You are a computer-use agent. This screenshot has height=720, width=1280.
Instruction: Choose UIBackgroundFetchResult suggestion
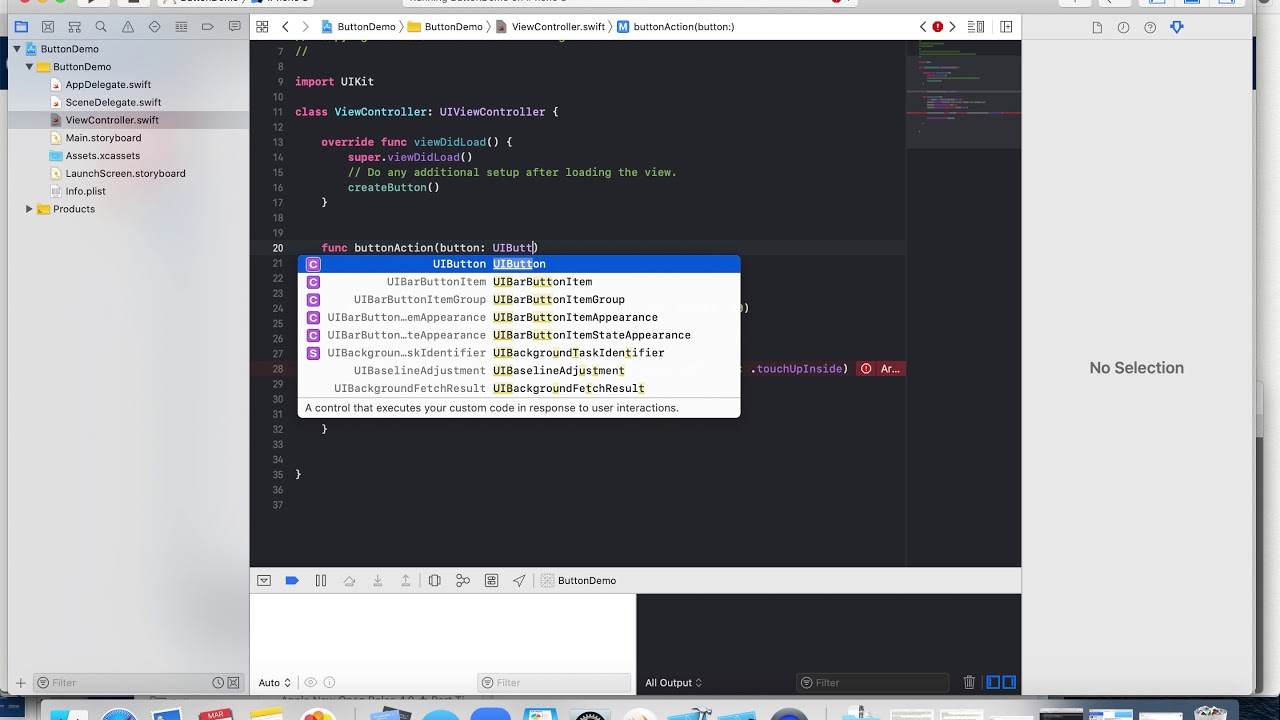519,389
